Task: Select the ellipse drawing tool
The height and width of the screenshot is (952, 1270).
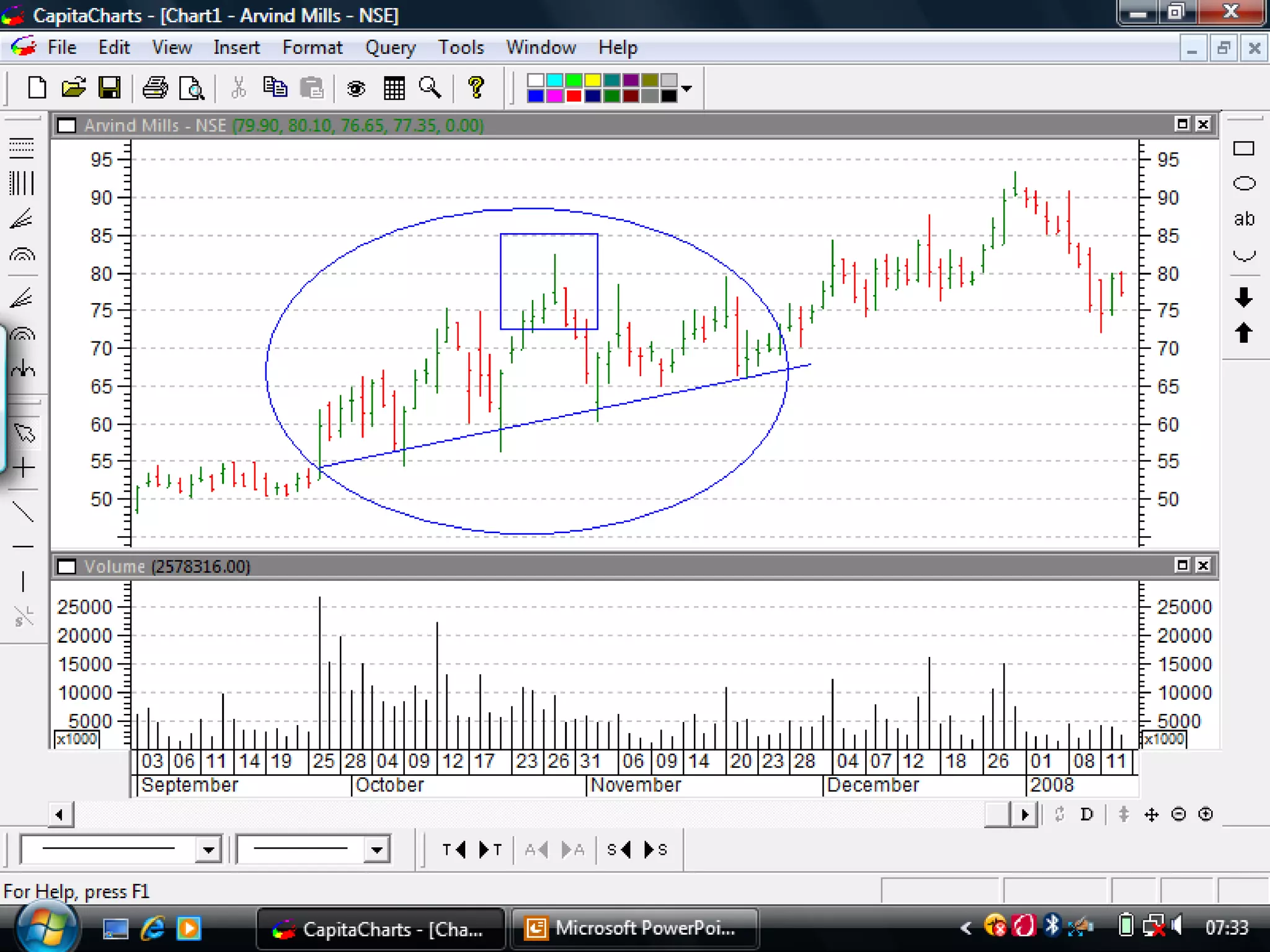Action: [1243, 183]
